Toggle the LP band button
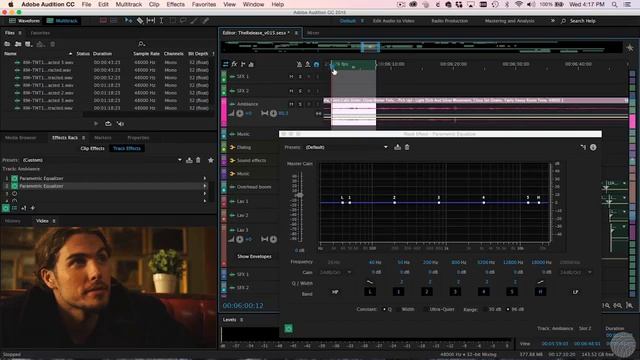This screenshot has width=640, height=360. [576, 292]
